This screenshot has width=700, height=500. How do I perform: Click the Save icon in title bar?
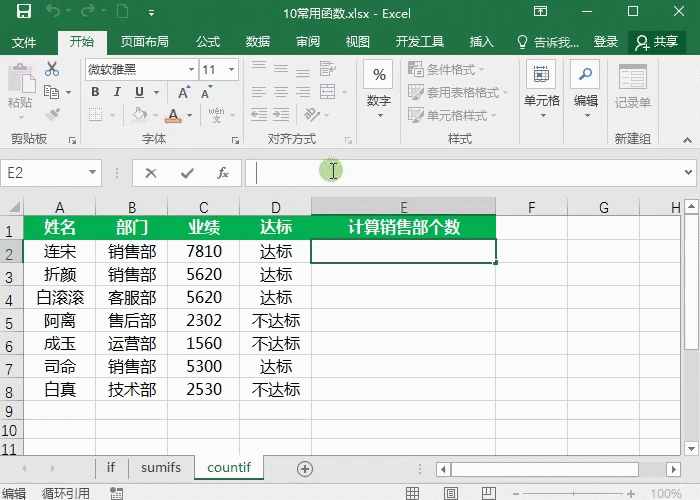(x=24, y=11)
